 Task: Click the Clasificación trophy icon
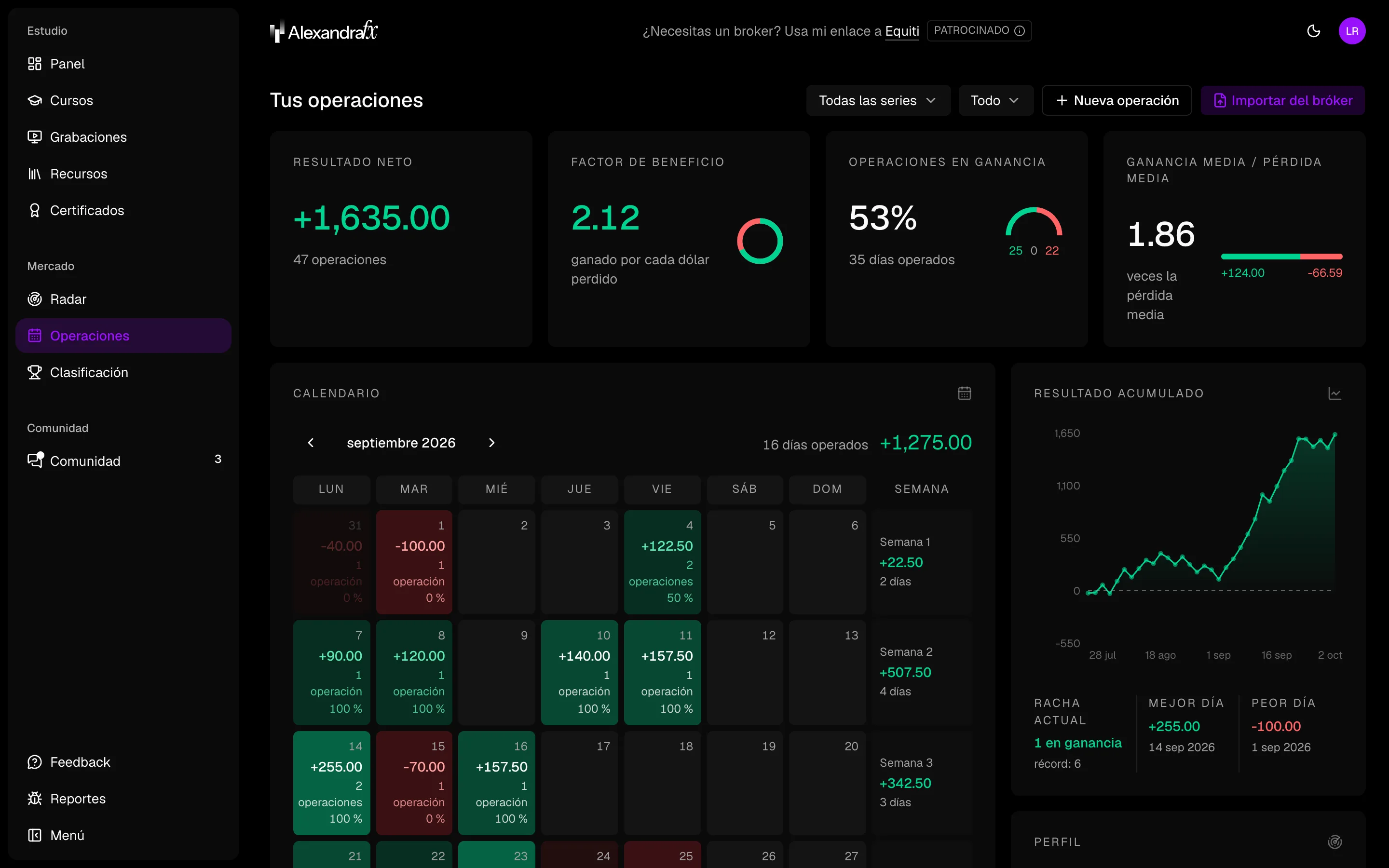click(x=34, y=373)
